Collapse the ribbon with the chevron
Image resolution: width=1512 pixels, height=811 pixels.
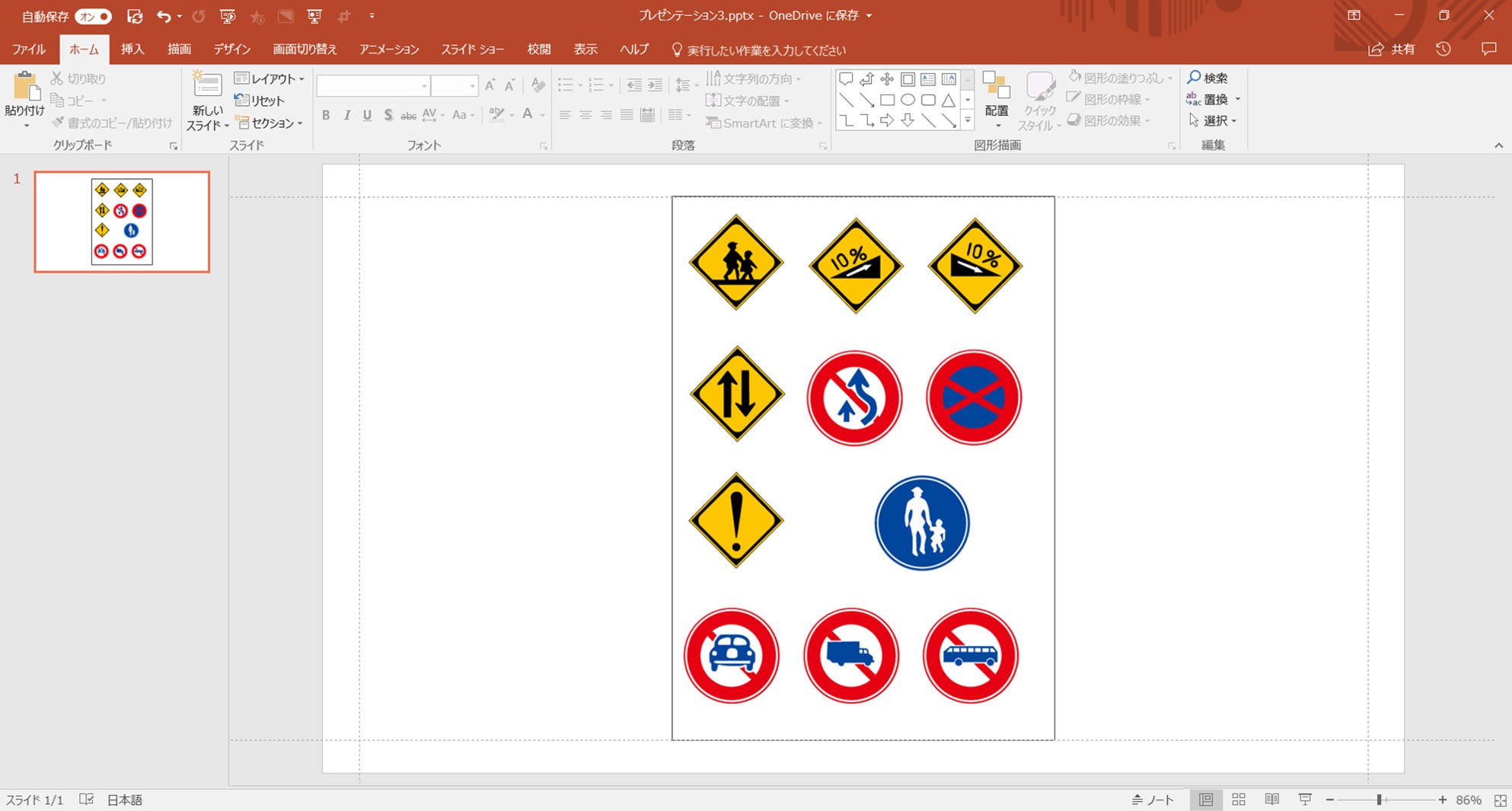1498,145
